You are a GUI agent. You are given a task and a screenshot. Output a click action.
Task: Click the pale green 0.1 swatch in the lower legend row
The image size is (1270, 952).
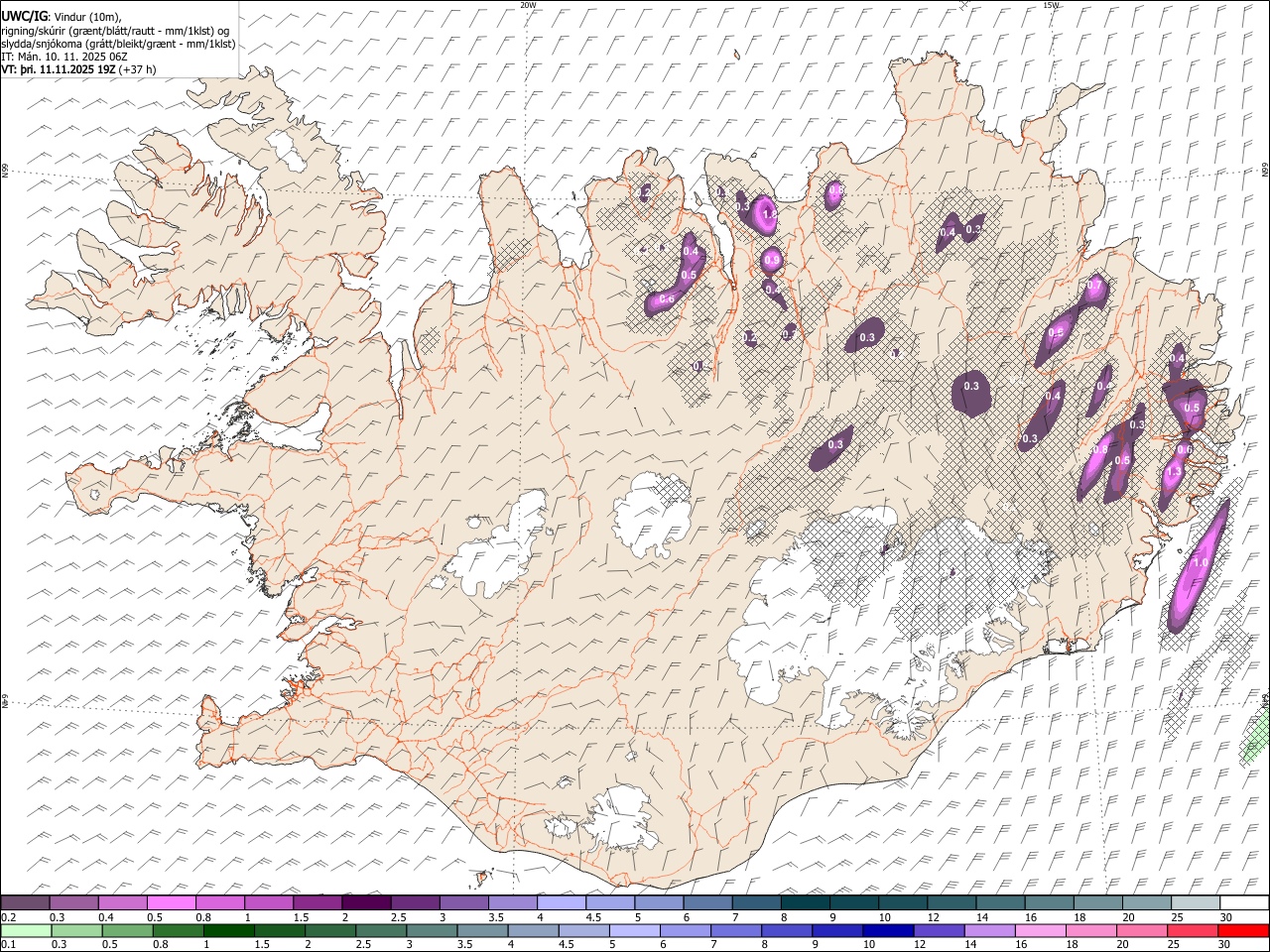(27, 930)
